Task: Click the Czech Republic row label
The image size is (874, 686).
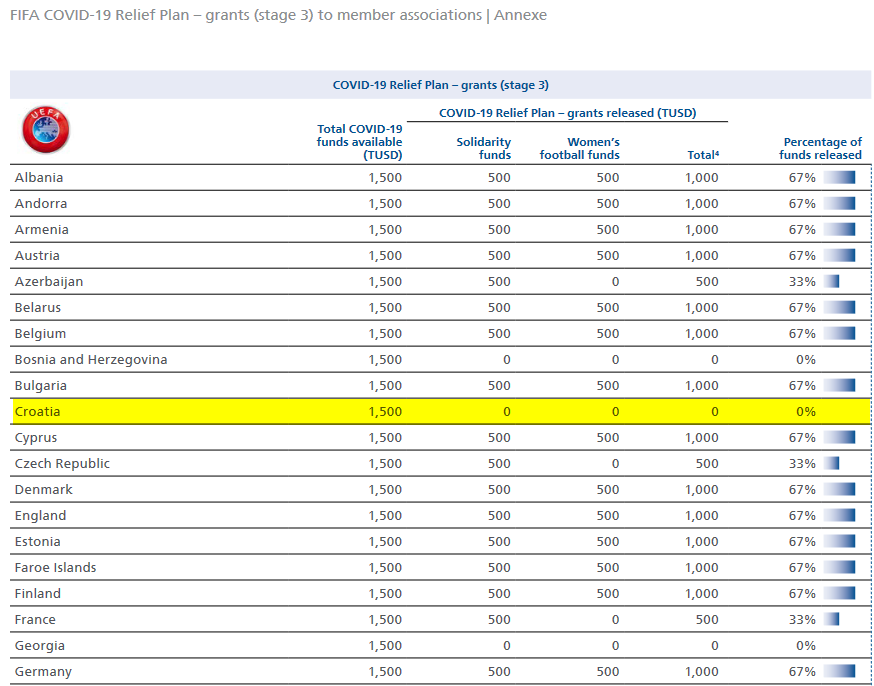Action: (62, 464)
